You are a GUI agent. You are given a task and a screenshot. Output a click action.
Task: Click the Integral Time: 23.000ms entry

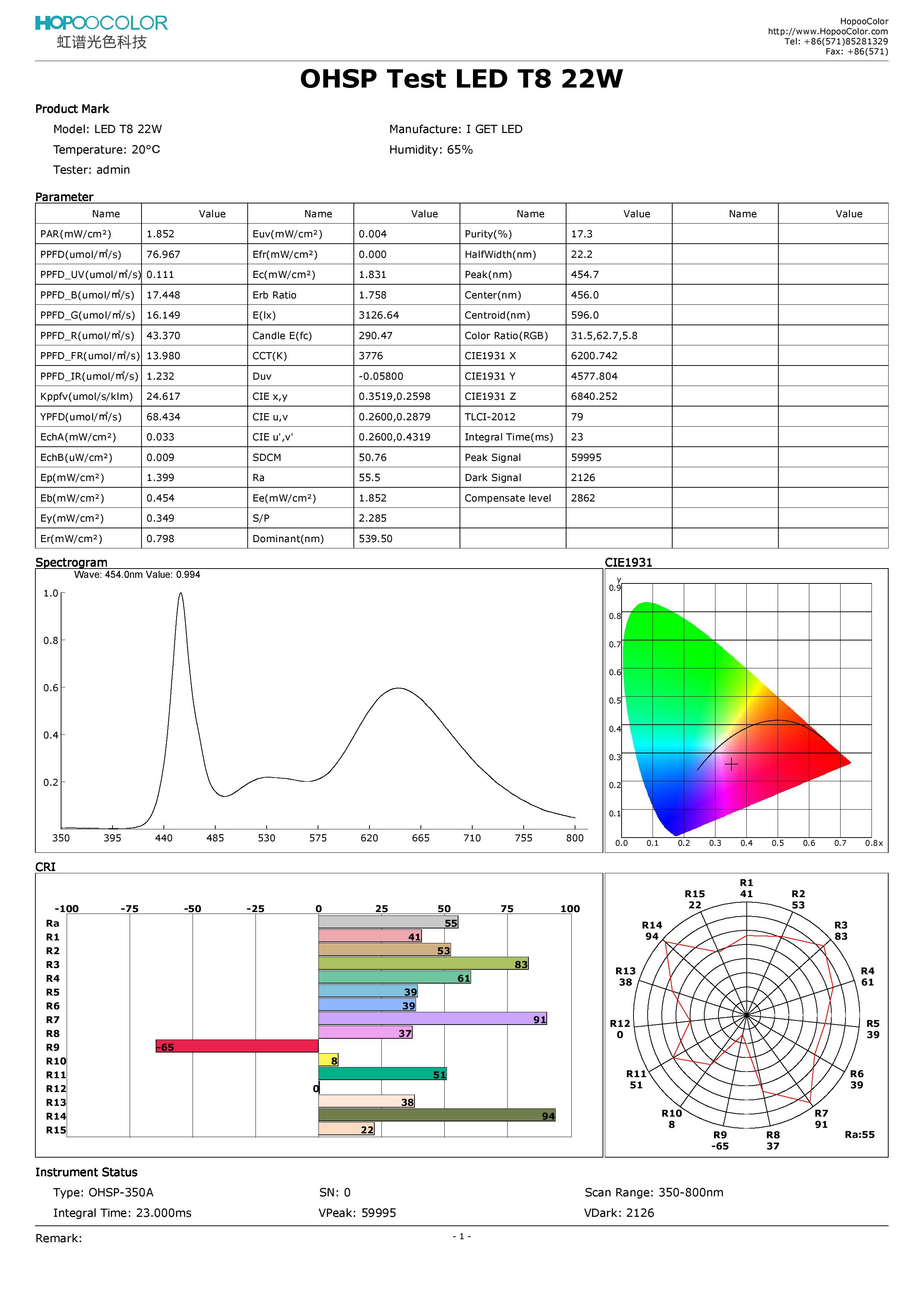122,1213
